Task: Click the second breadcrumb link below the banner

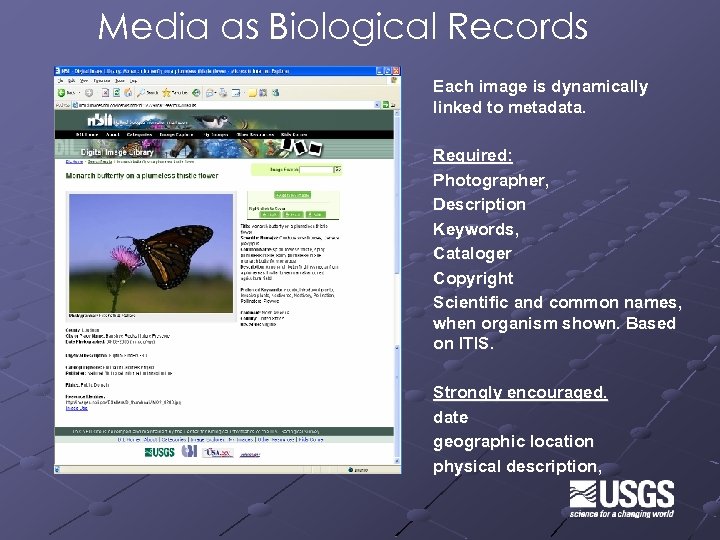Action: tap(100, 162)
